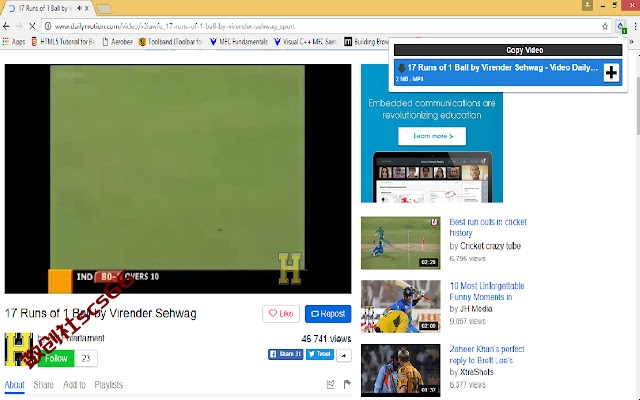Image resolution: width=640 pixels, height=400 pixels.
Task: Open 10 Most Unforgettable Funny Moments thumbnail
Action: (400, 306)
